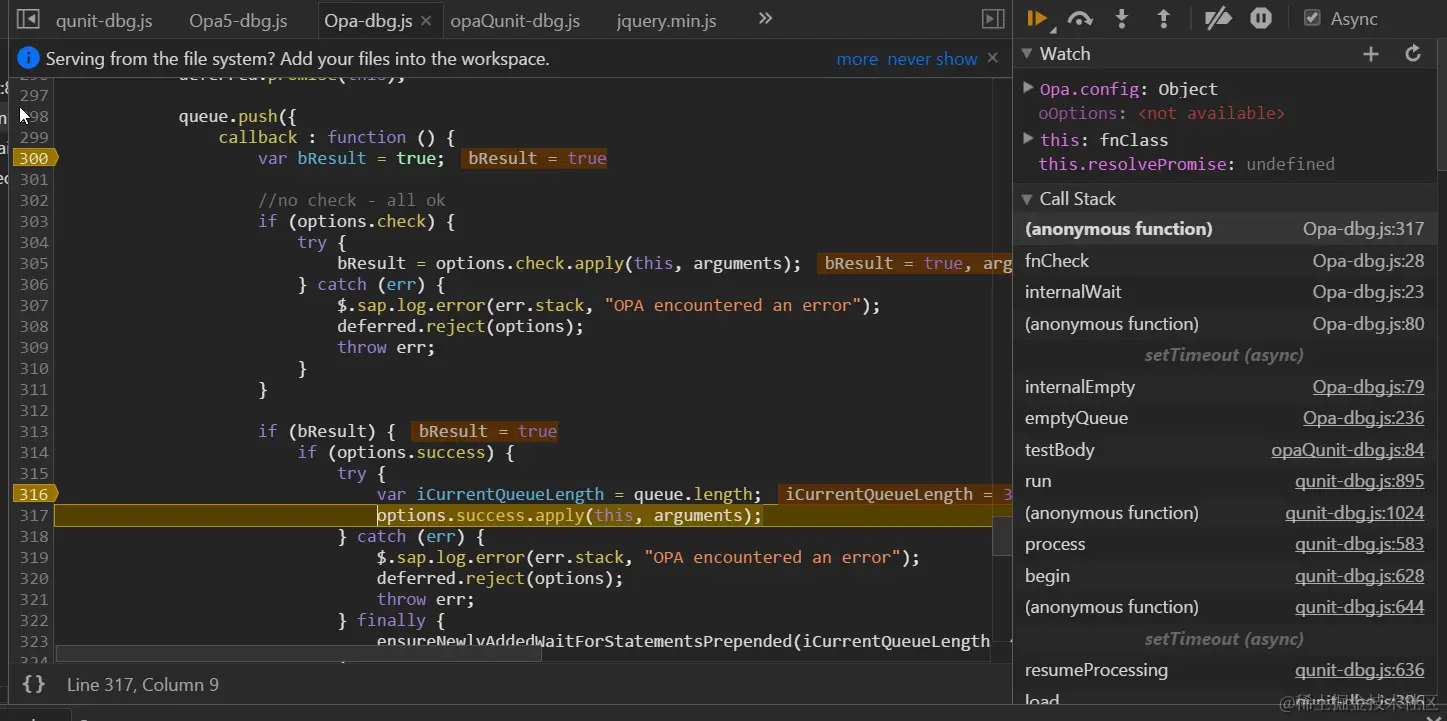Resume script execution
Image resolution: width=1447 pixels, height=721 pixels.
[x=1037, y=18]
